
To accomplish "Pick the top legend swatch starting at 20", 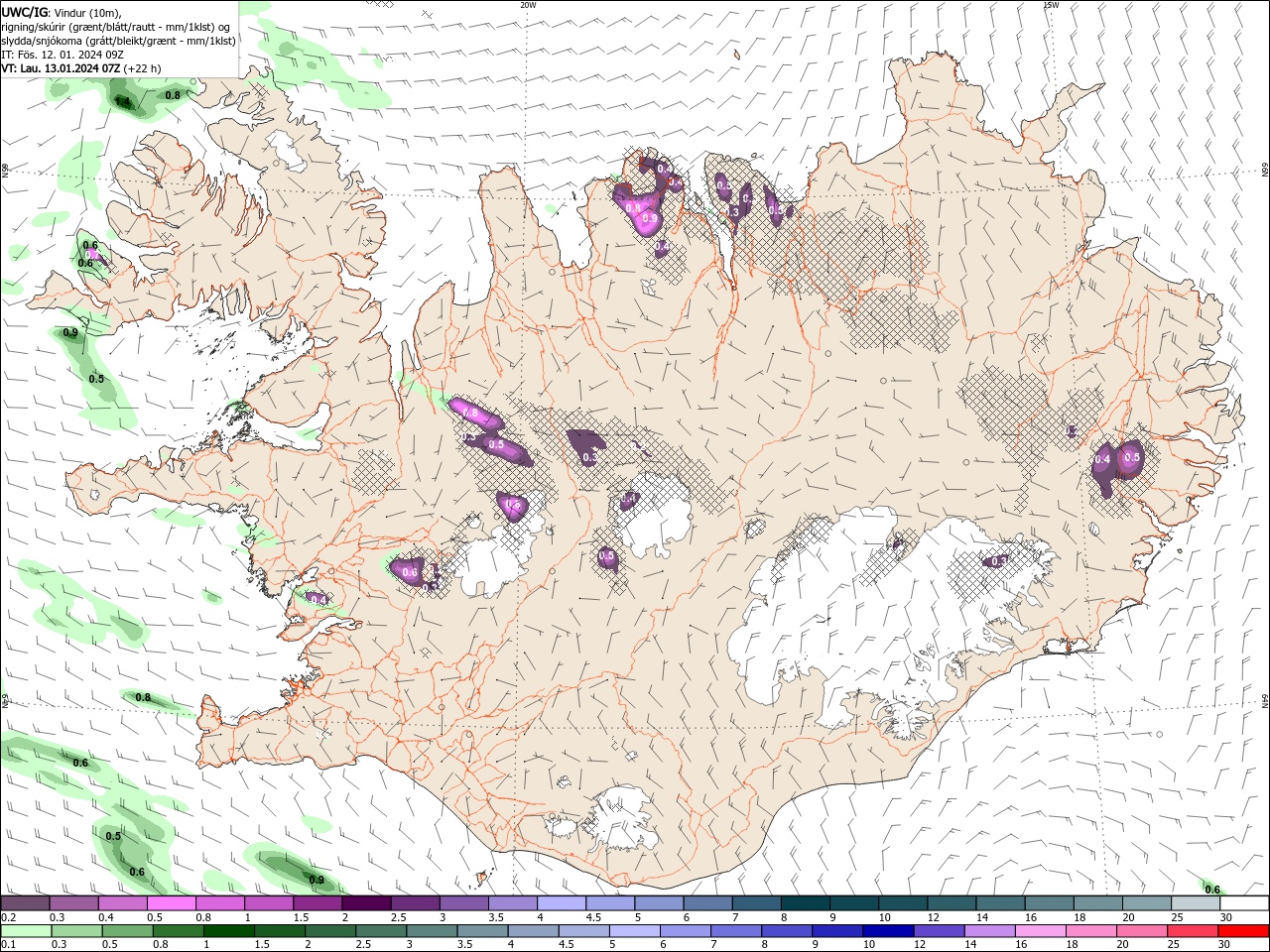I will (x=1146, y=903).
